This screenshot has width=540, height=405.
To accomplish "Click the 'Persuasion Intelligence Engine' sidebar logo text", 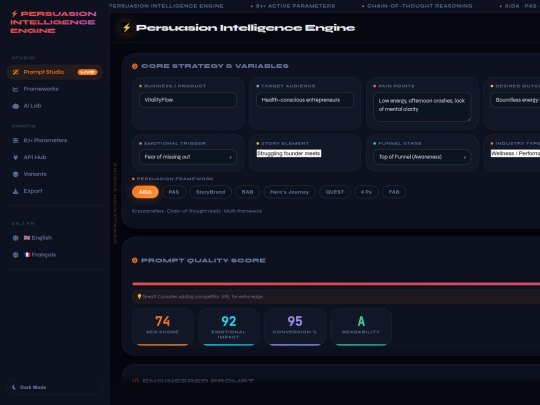I will (53, 22).
